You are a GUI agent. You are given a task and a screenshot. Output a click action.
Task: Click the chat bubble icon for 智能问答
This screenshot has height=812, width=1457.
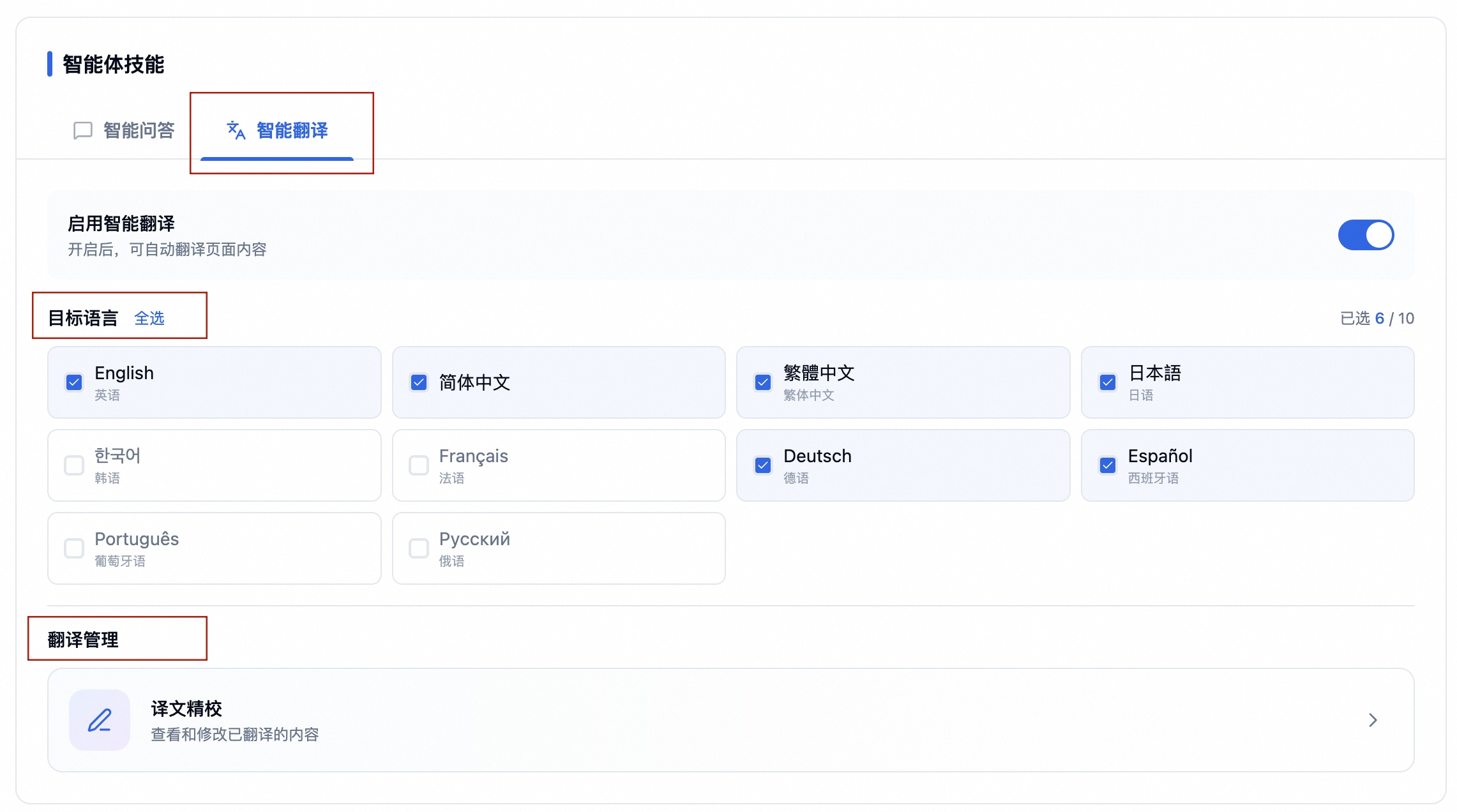83,130
